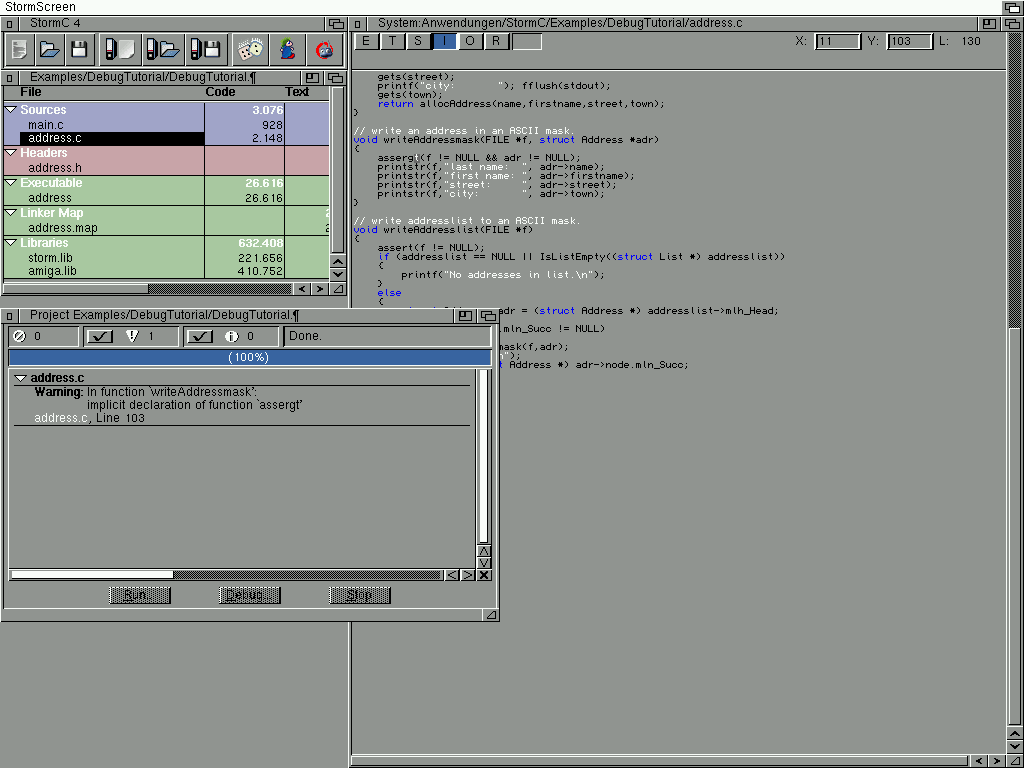Select main.c in the Sources list
This screenshot has width=1024, height=768.
(46, 125)
